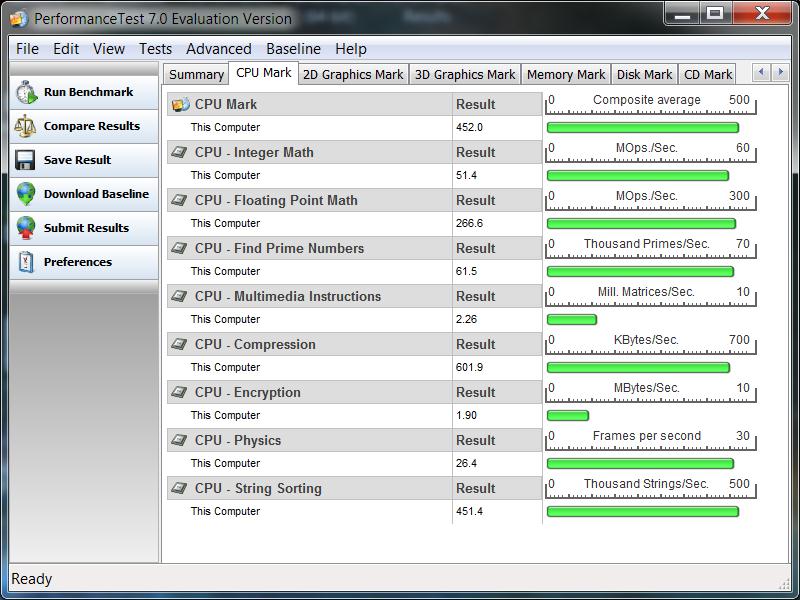
Task: Click the Download Baseline globe icon
Action: (26, 194)
